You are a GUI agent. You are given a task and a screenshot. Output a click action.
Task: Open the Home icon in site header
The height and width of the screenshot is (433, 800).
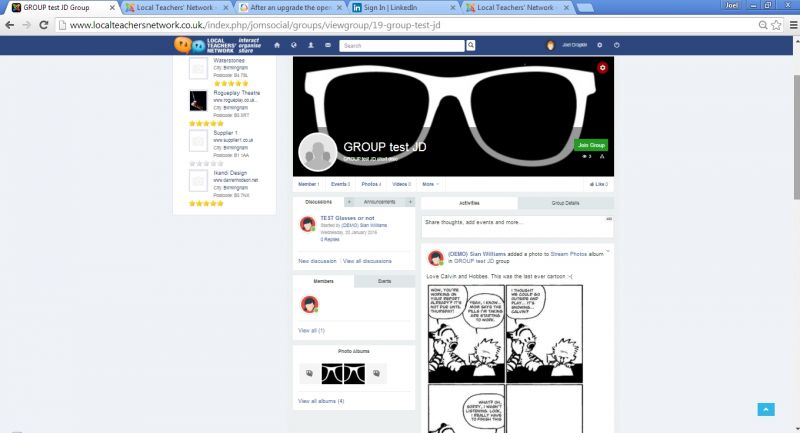(277, 45)
